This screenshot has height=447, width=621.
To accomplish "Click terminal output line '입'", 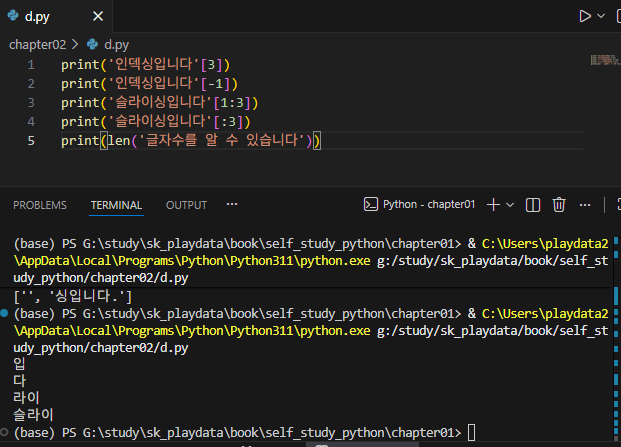I will pyautogui.click(x=19, y=363).
